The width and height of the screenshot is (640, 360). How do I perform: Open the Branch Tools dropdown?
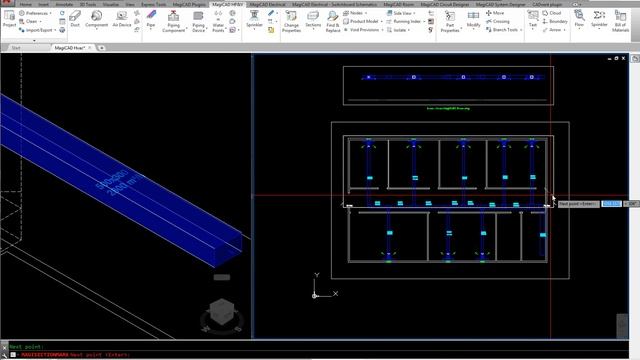pyautogui.click(x=504, y=30)
